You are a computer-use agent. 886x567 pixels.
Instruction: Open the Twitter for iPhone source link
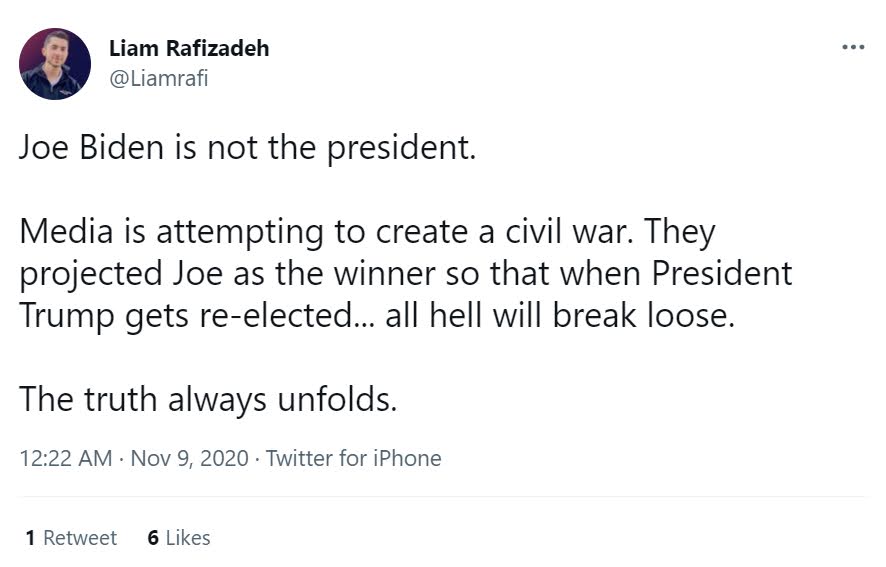click(x=353, y=459)
